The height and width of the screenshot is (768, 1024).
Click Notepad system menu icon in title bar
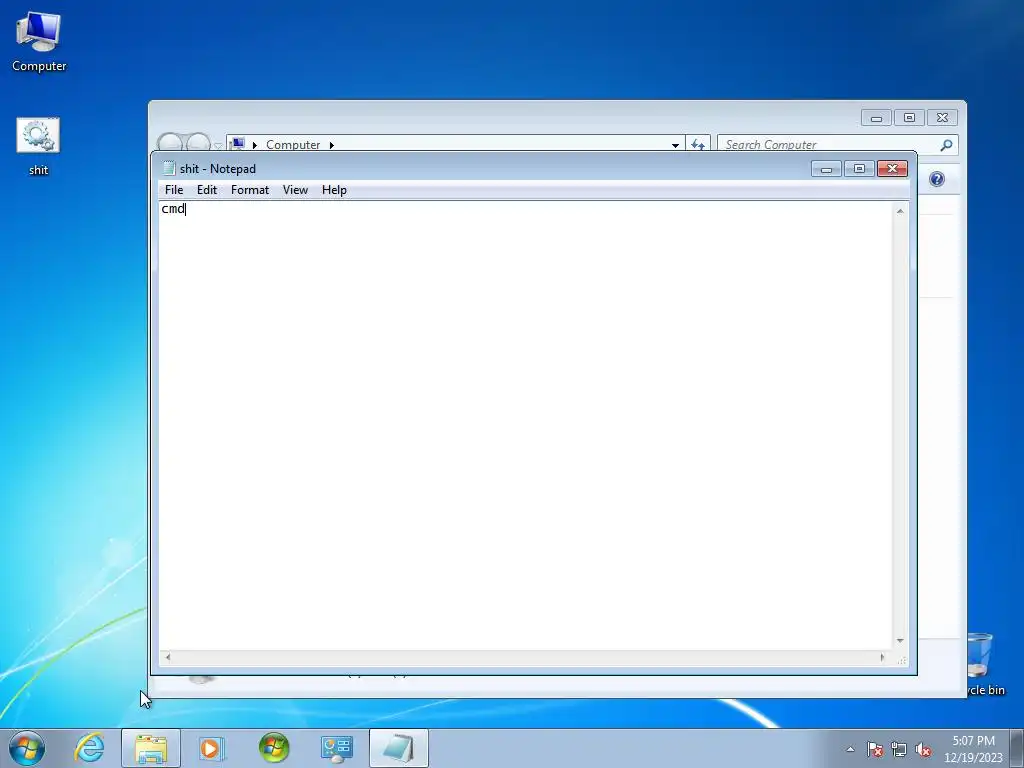tap(169, 168)
